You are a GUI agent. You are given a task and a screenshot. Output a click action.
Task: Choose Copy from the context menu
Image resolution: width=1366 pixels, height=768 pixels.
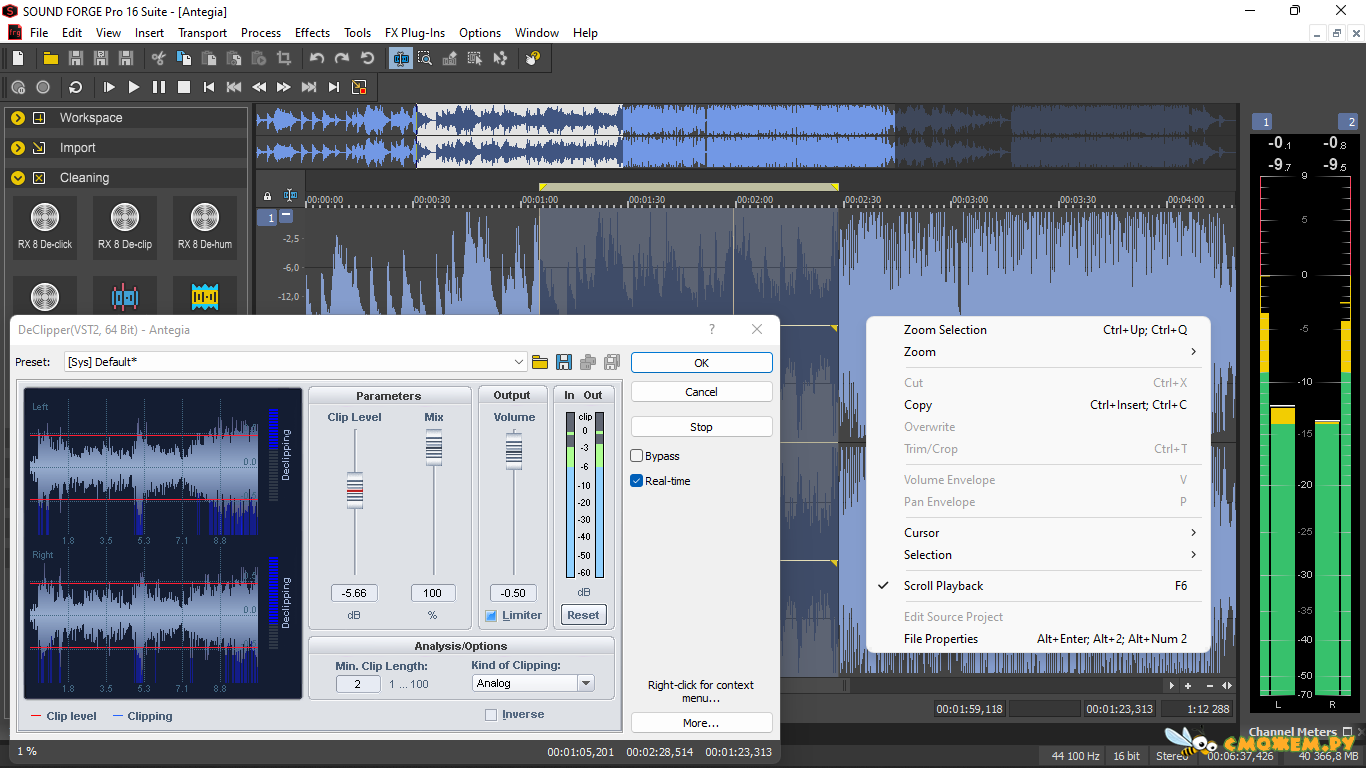1037,405
